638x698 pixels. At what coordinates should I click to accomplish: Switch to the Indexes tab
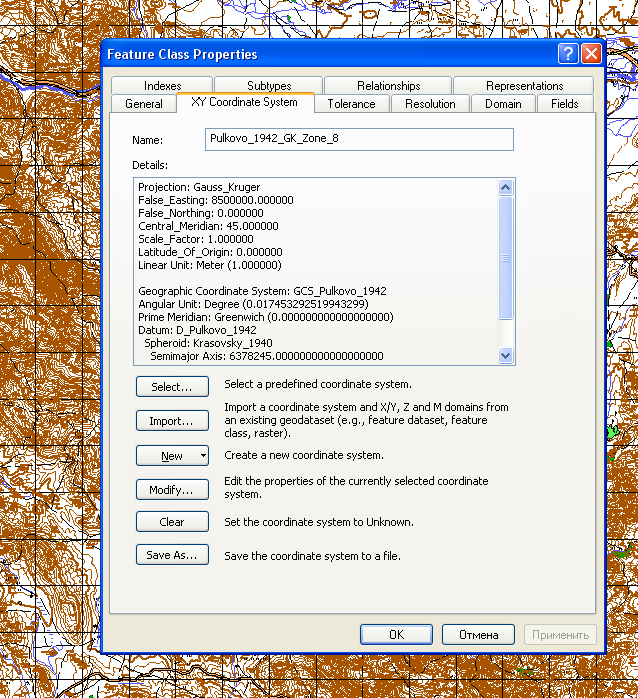coord(163,85)
